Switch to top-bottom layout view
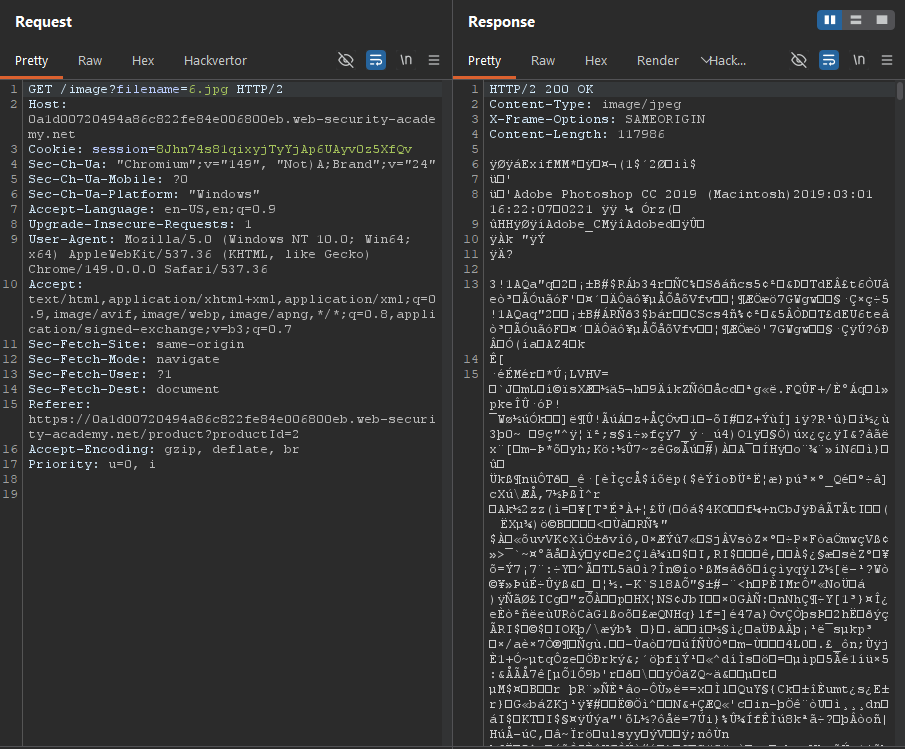905x749 pixels. 856,20
